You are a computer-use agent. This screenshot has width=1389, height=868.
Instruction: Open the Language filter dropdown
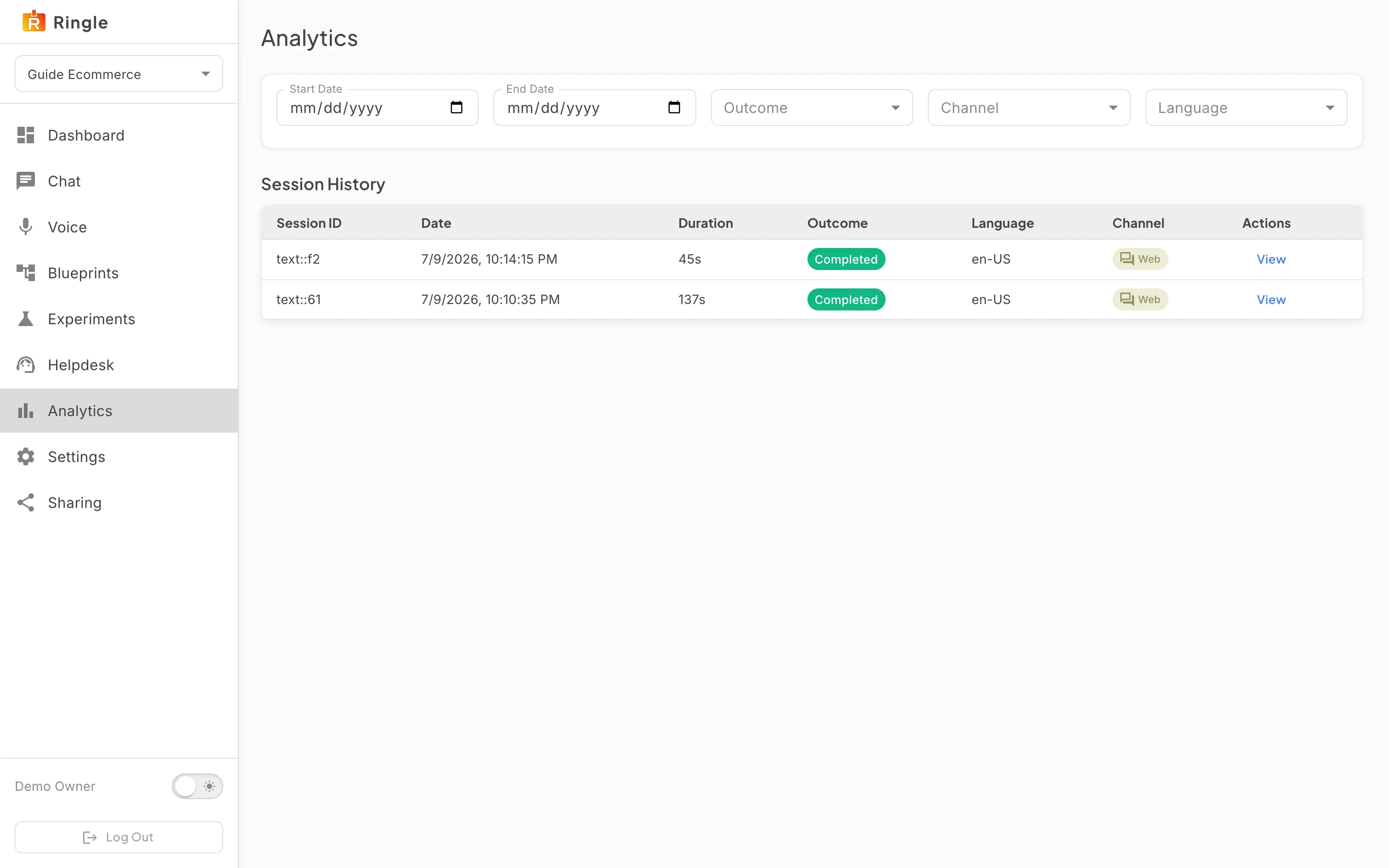(1246, 107)
